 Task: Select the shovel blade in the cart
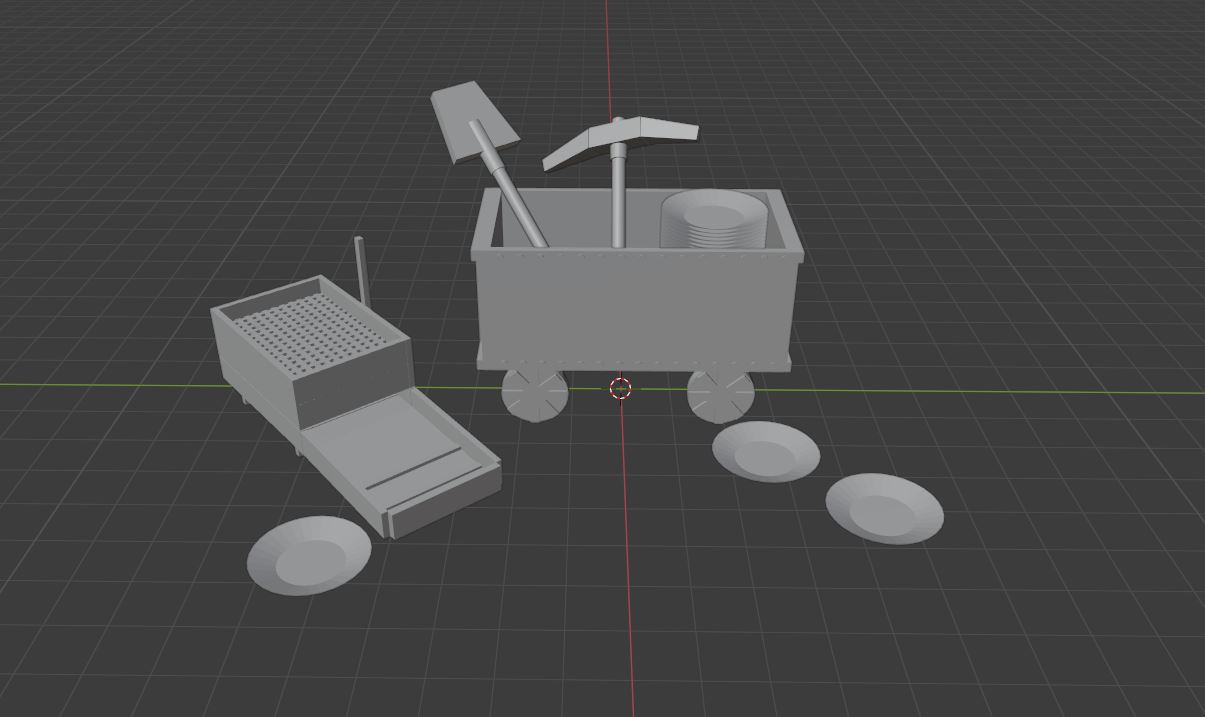(475, 123)
